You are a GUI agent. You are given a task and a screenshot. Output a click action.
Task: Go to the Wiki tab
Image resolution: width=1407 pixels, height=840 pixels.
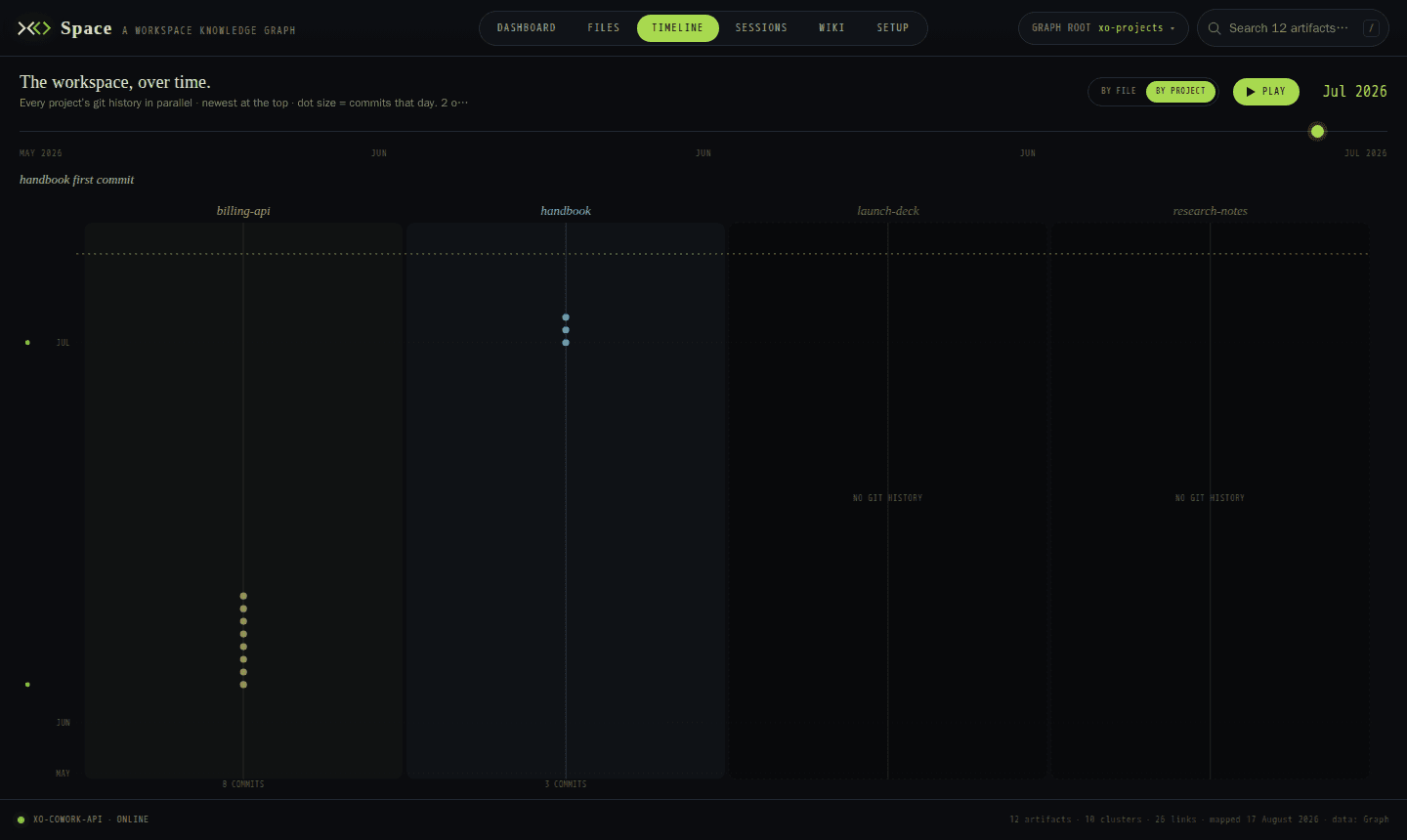click(x=831, y=28)
